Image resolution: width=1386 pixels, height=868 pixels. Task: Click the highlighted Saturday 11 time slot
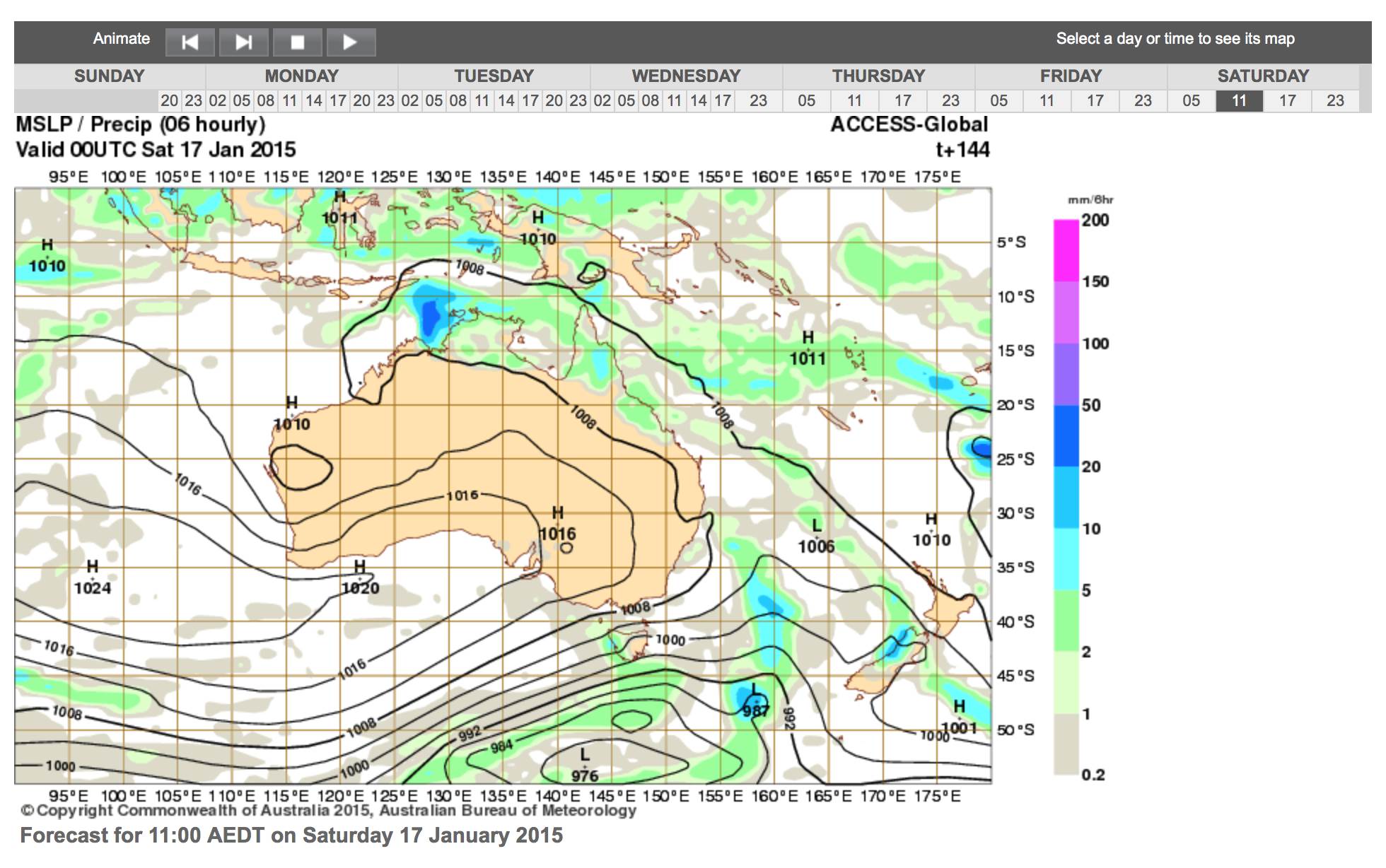pos(1239,100)
